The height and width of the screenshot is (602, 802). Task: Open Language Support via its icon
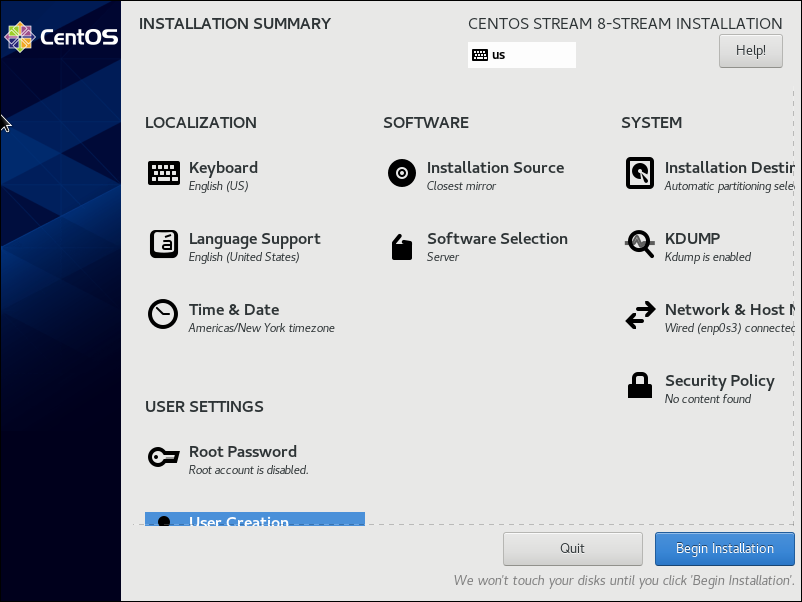[x=163, y=245]
